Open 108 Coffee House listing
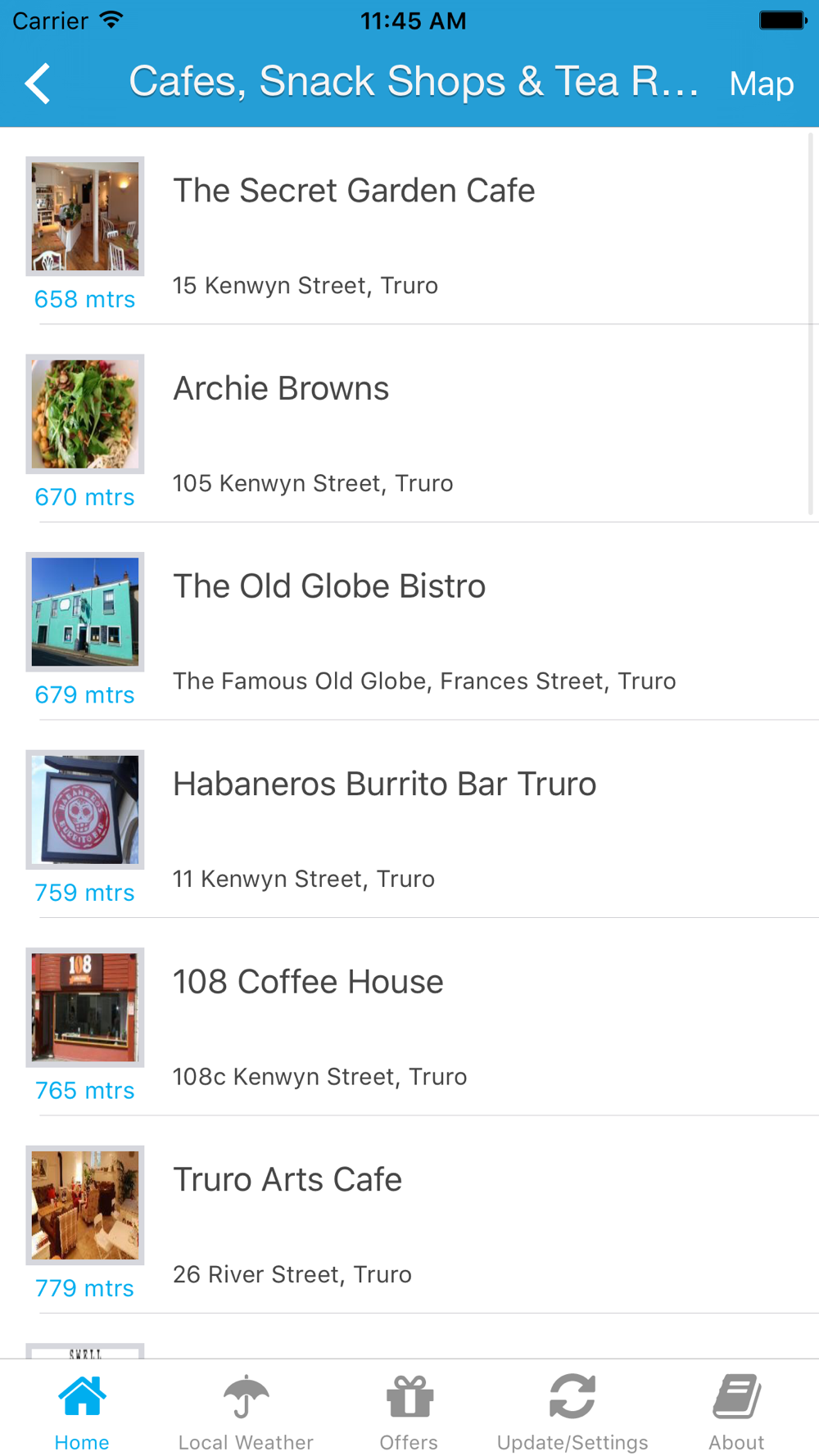Screen dimensions: 819x1456 (308, 982)
